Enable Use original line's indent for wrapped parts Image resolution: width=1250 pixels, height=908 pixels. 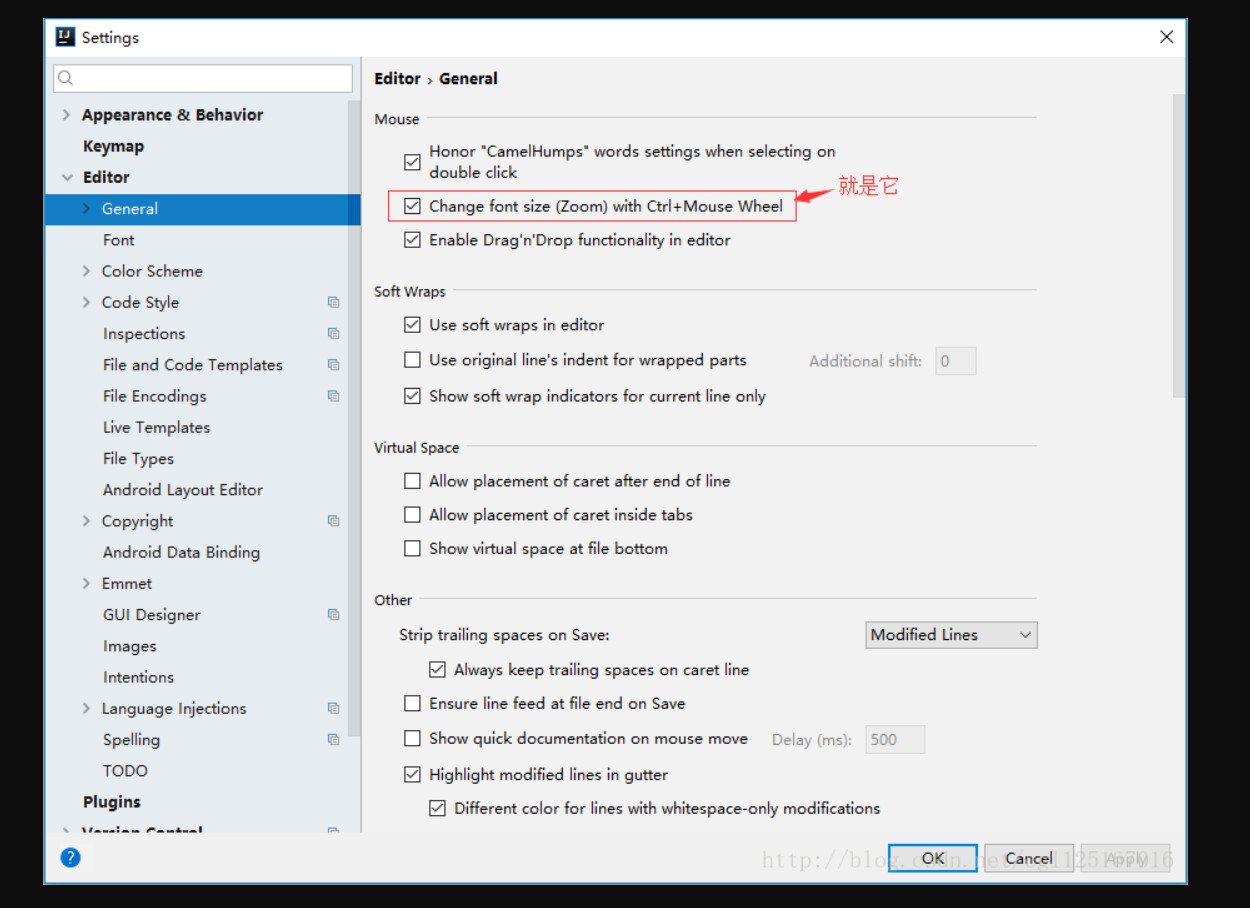412,360
